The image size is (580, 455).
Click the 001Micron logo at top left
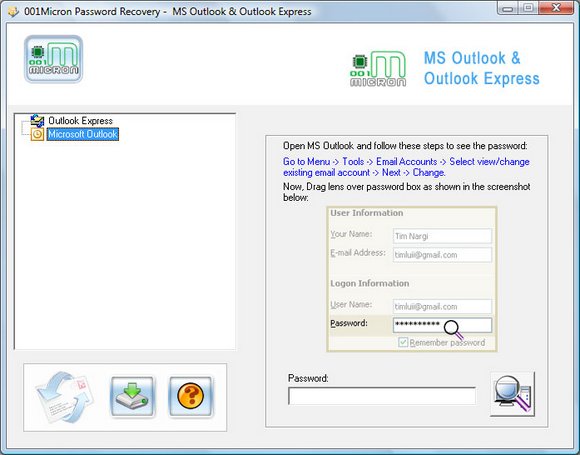54,59
